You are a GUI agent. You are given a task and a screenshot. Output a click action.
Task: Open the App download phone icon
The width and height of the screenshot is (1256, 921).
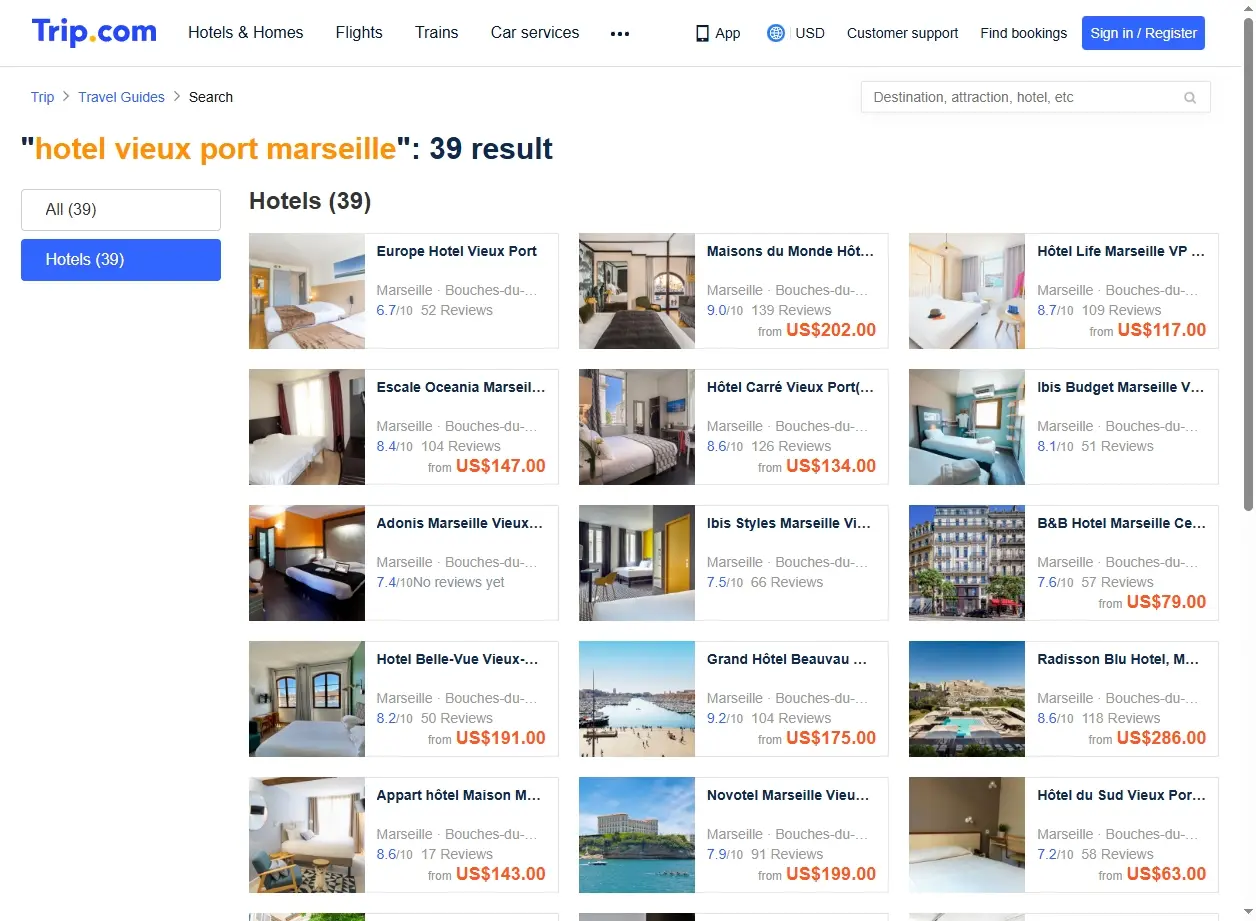pyautogui.click(x=702, y=33)
